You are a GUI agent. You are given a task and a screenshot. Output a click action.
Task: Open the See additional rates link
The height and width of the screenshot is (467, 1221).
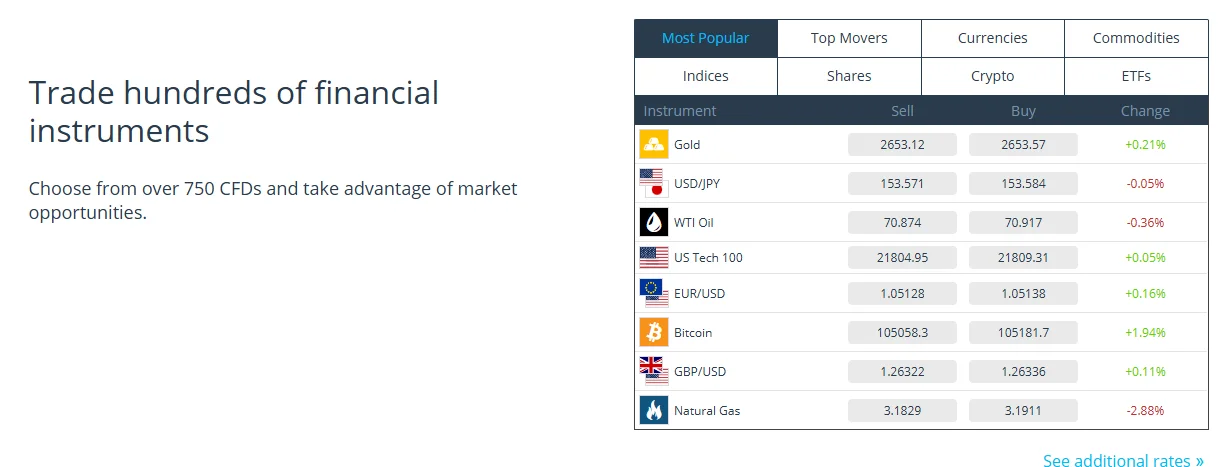pyautogui.click(x=1123, y=461)
